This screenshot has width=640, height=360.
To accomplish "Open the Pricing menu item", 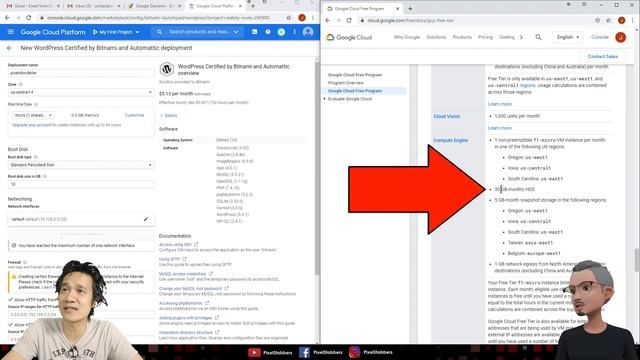I will 485,37.
